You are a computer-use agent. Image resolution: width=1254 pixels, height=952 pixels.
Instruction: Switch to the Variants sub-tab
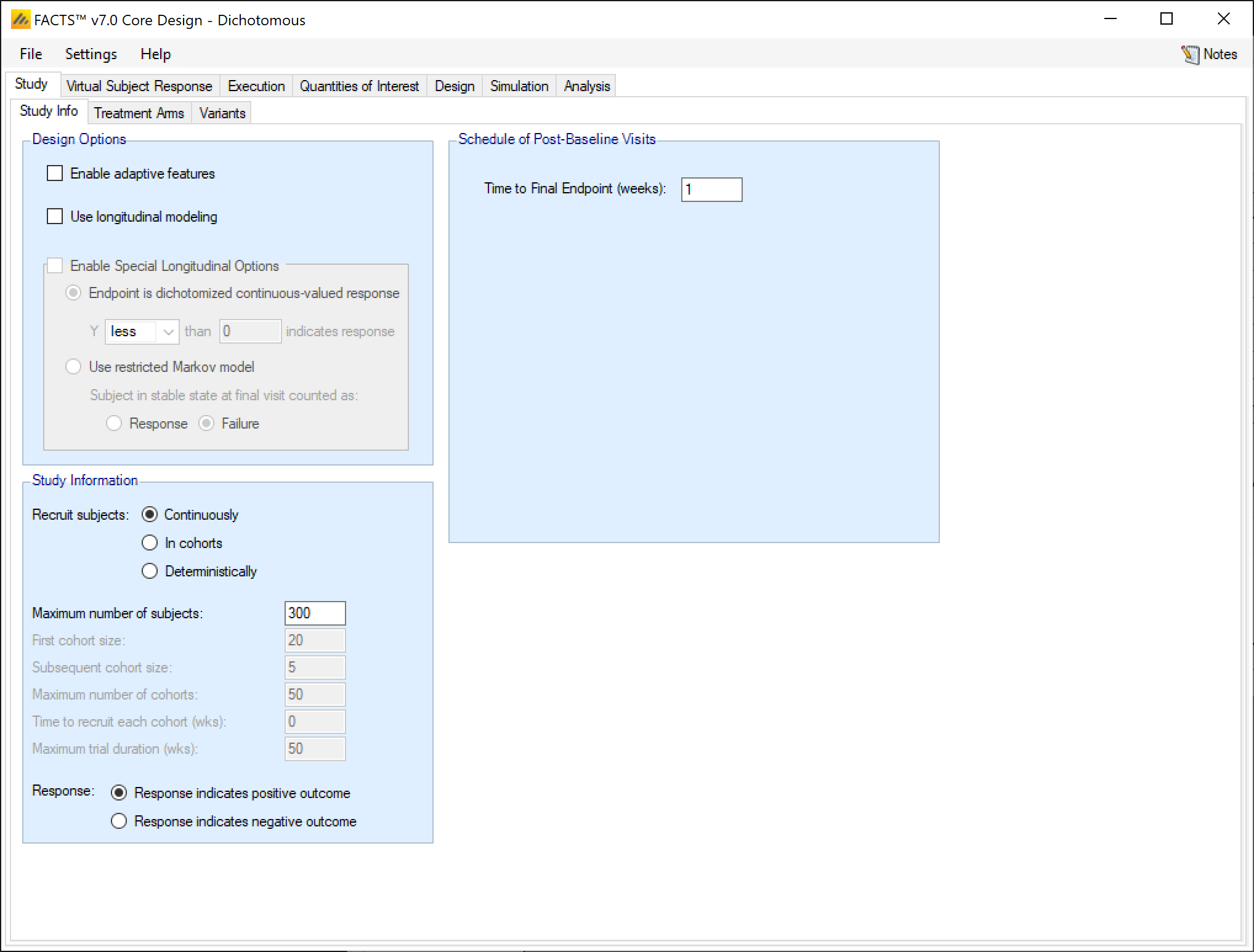[x=222, y=113]
